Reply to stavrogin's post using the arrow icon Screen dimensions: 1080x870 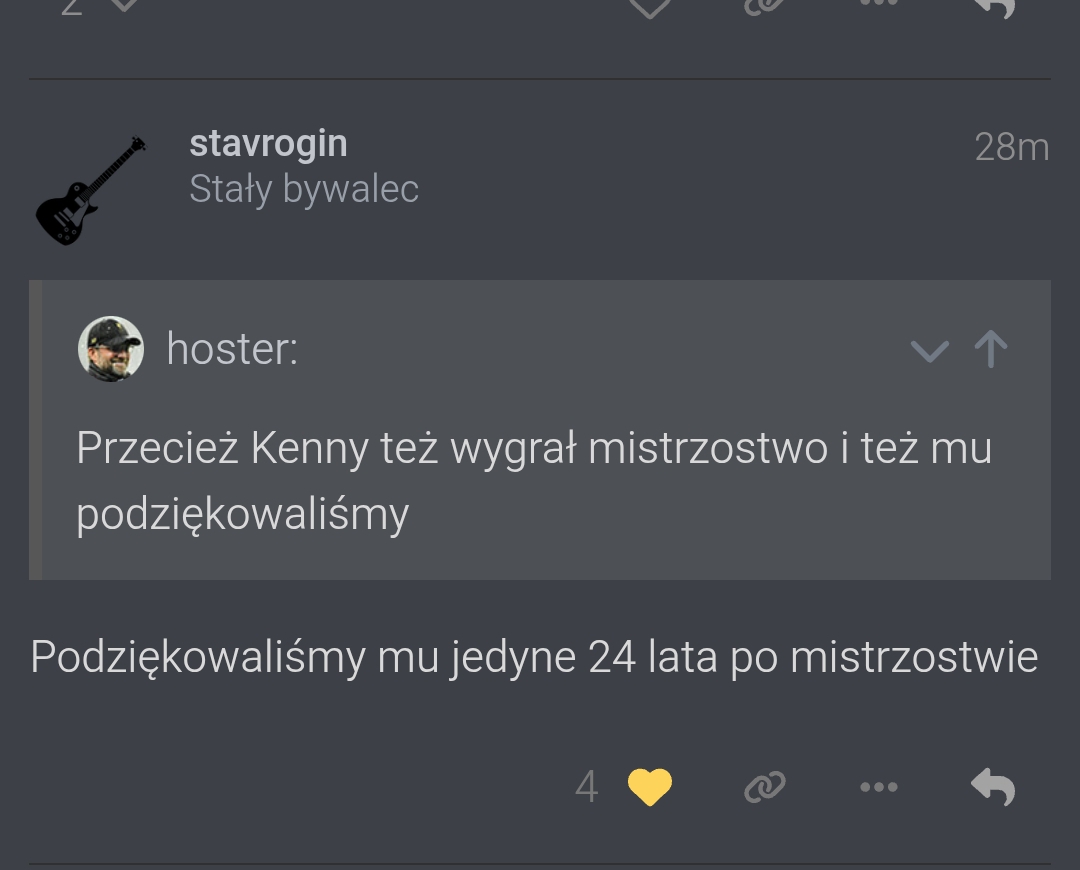[x=993, y=787]
